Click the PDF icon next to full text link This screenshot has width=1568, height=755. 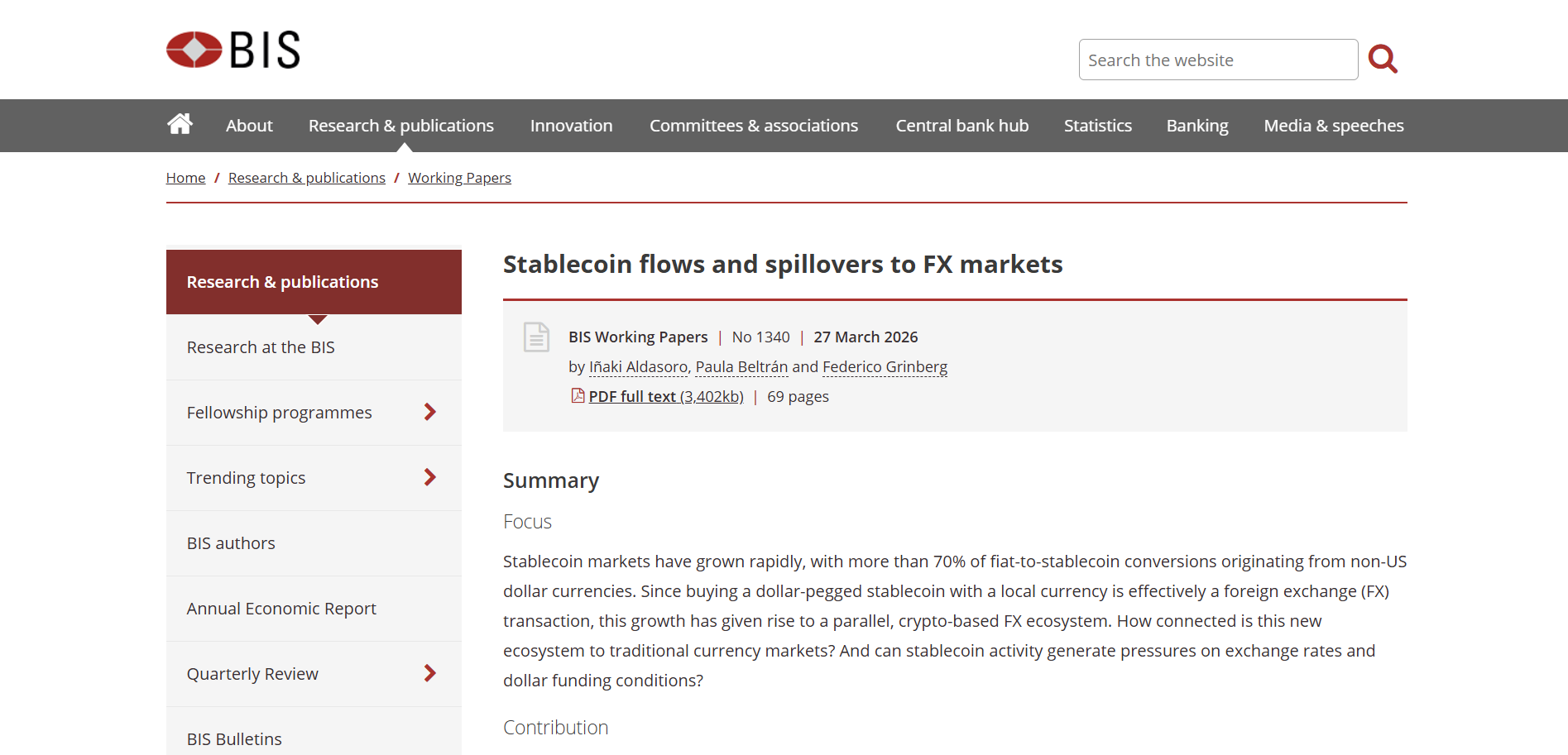point(577,396)
